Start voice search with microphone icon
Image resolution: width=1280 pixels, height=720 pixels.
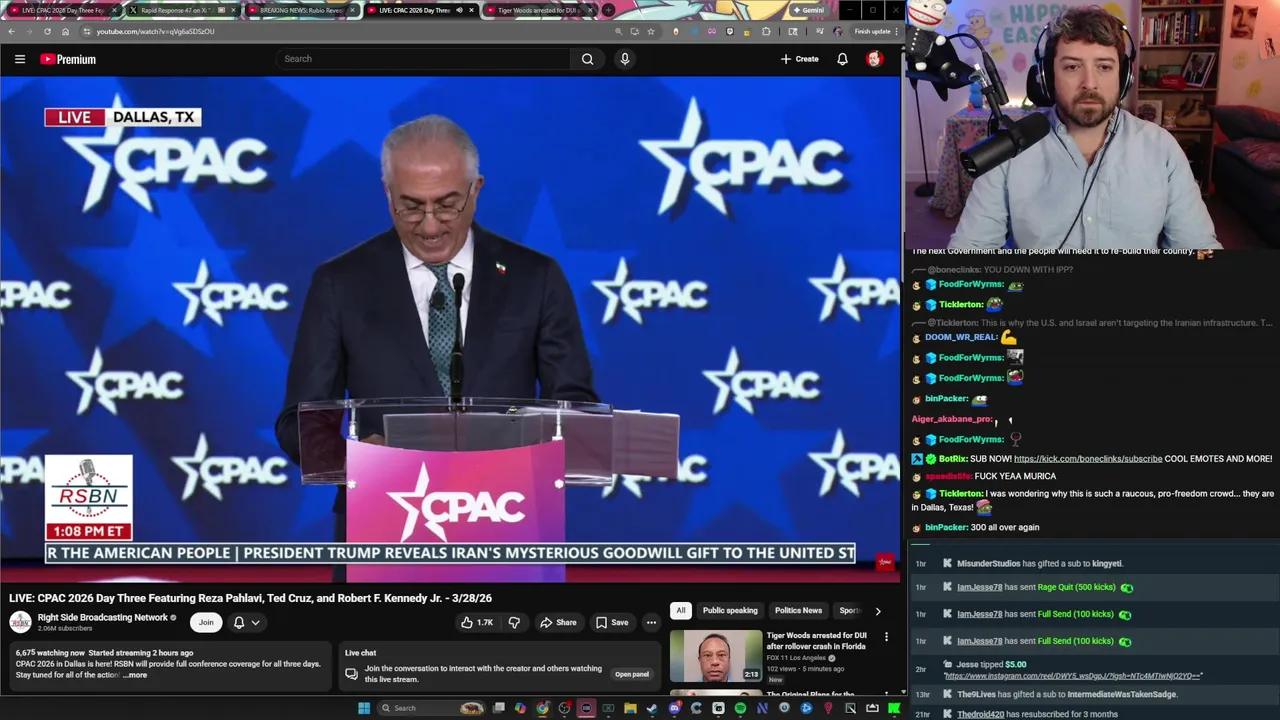pos(625,59)
